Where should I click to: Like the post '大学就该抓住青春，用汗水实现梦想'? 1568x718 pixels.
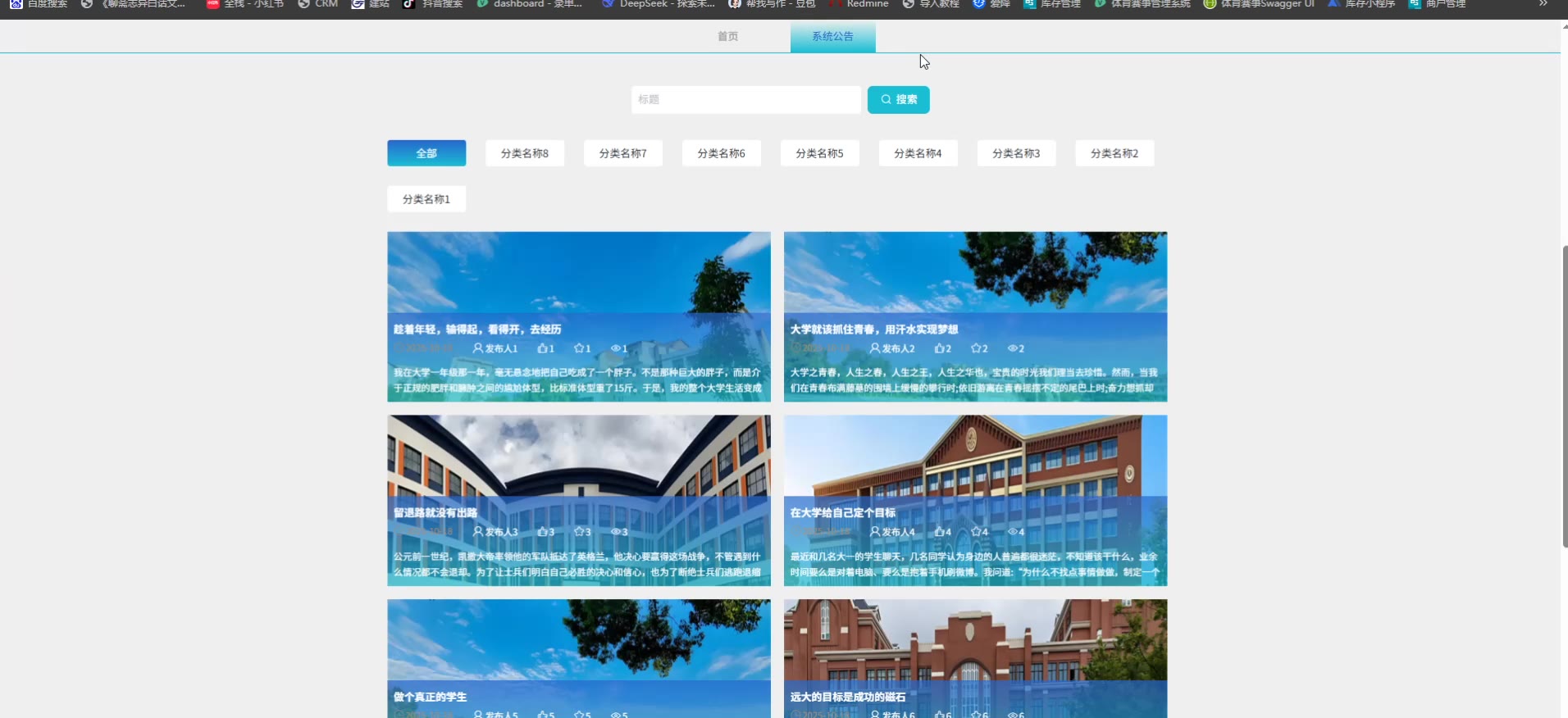pos(939,348)
